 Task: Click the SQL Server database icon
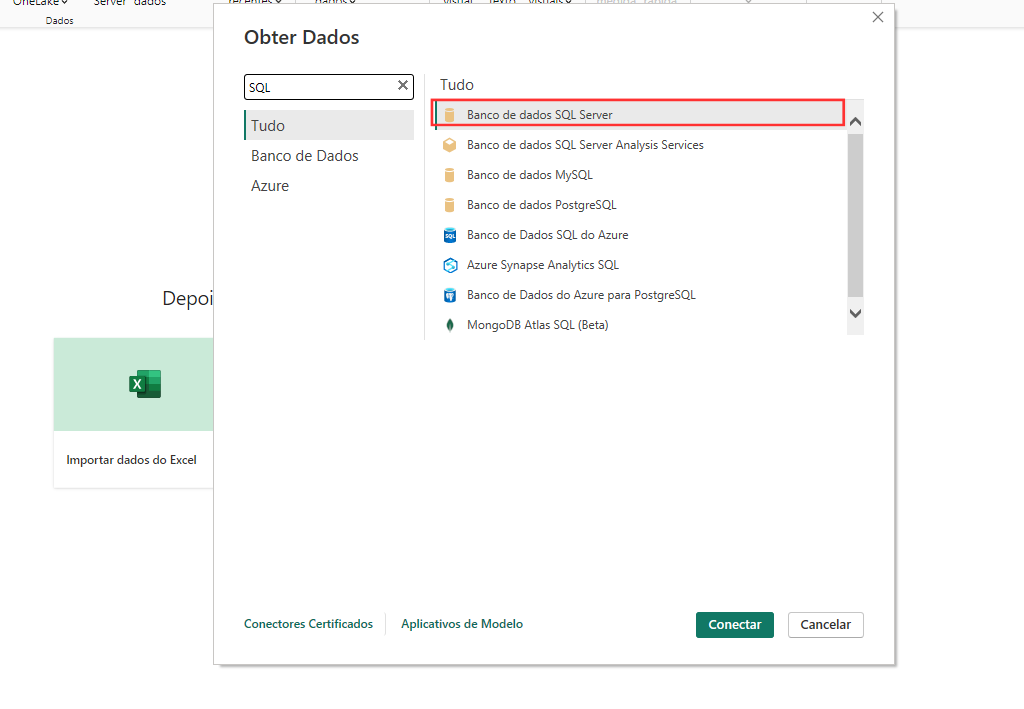[x=449, y=115]
